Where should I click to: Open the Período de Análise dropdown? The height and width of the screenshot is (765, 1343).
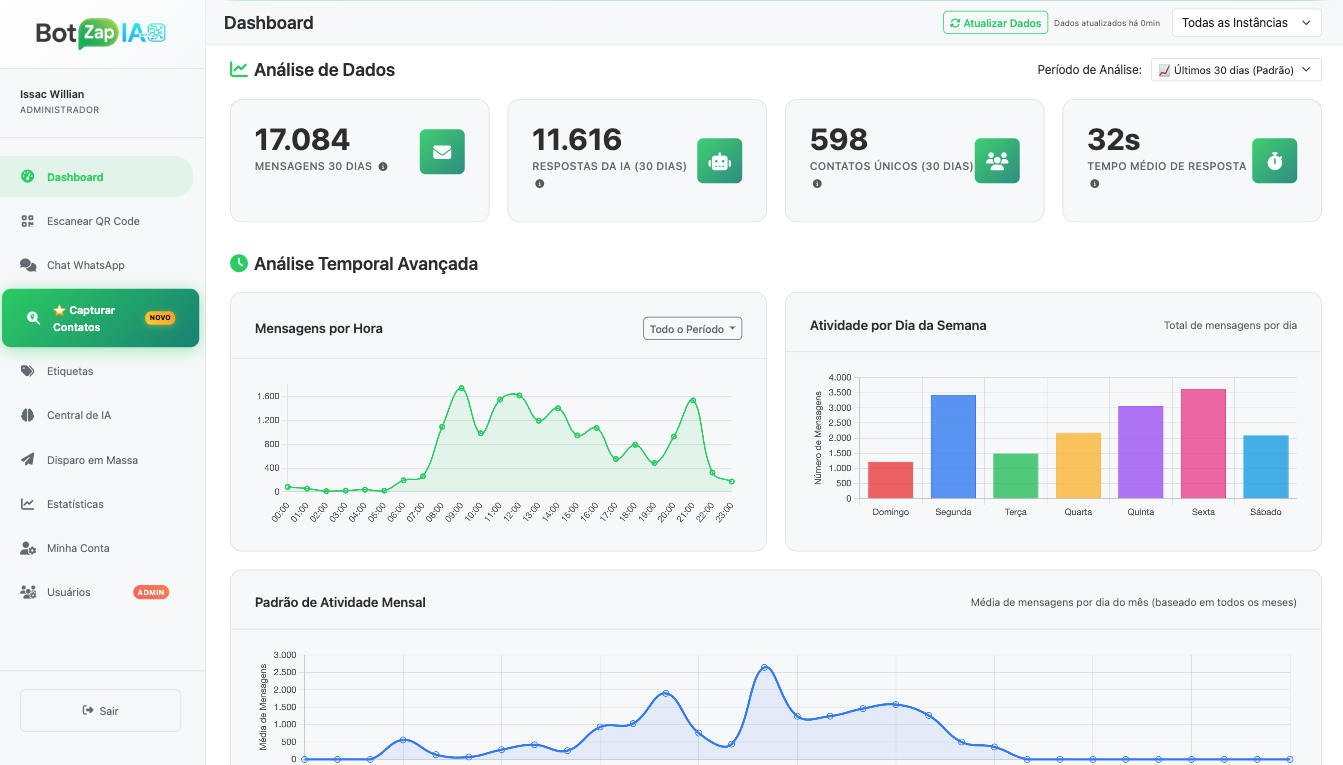click(x=1236, y=70)
